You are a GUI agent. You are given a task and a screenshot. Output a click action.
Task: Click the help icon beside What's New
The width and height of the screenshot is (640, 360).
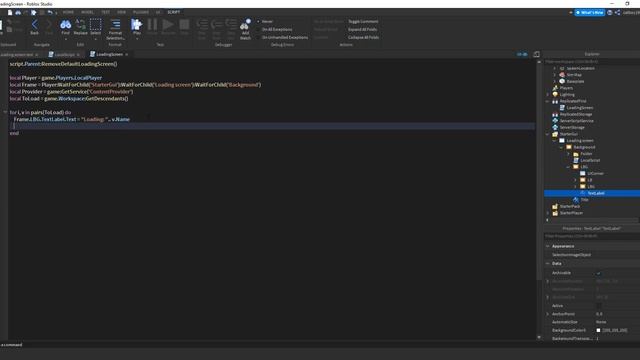610,13
